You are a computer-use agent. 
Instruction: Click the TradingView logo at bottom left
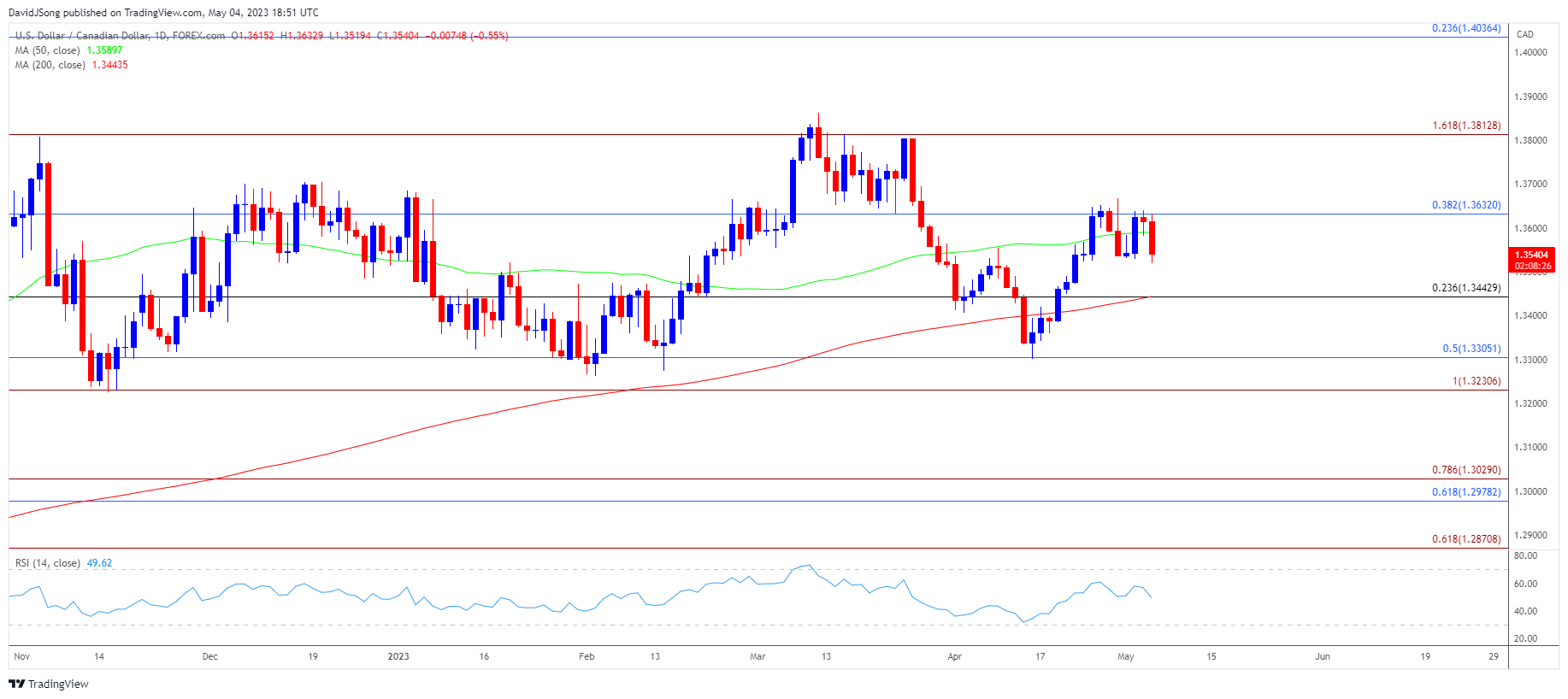point(49,684)
